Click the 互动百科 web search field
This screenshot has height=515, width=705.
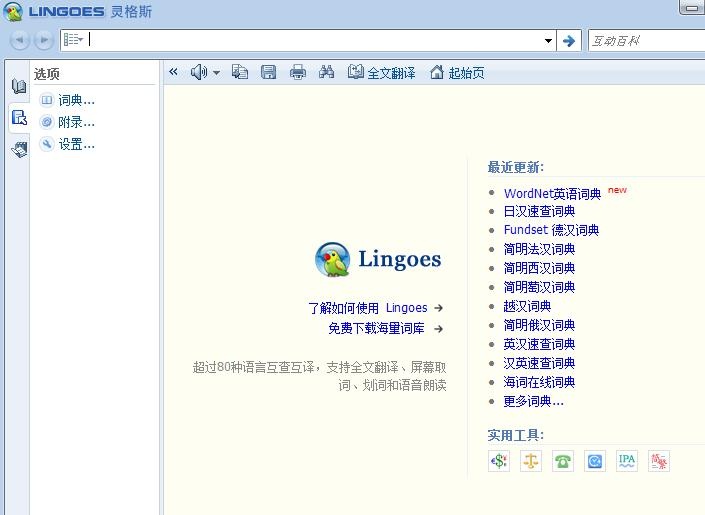(x=647, y=41)
